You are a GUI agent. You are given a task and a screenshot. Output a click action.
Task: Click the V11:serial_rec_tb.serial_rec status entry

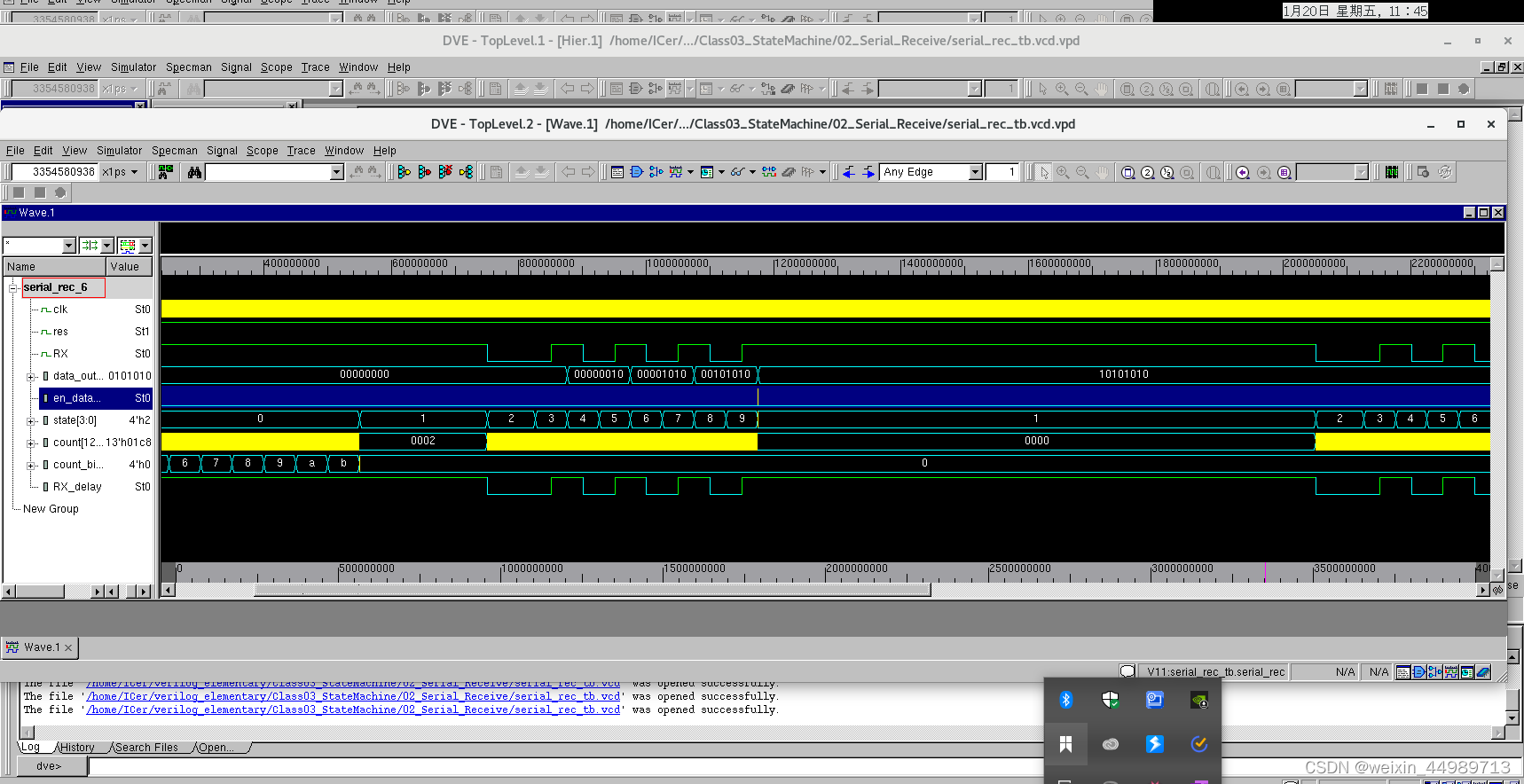[1214, 672]
